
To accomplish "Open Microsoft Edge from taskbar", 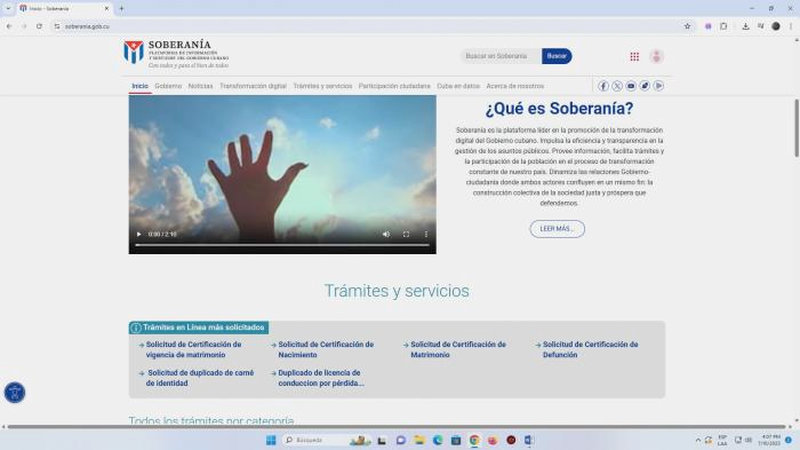I will [438, 440].
